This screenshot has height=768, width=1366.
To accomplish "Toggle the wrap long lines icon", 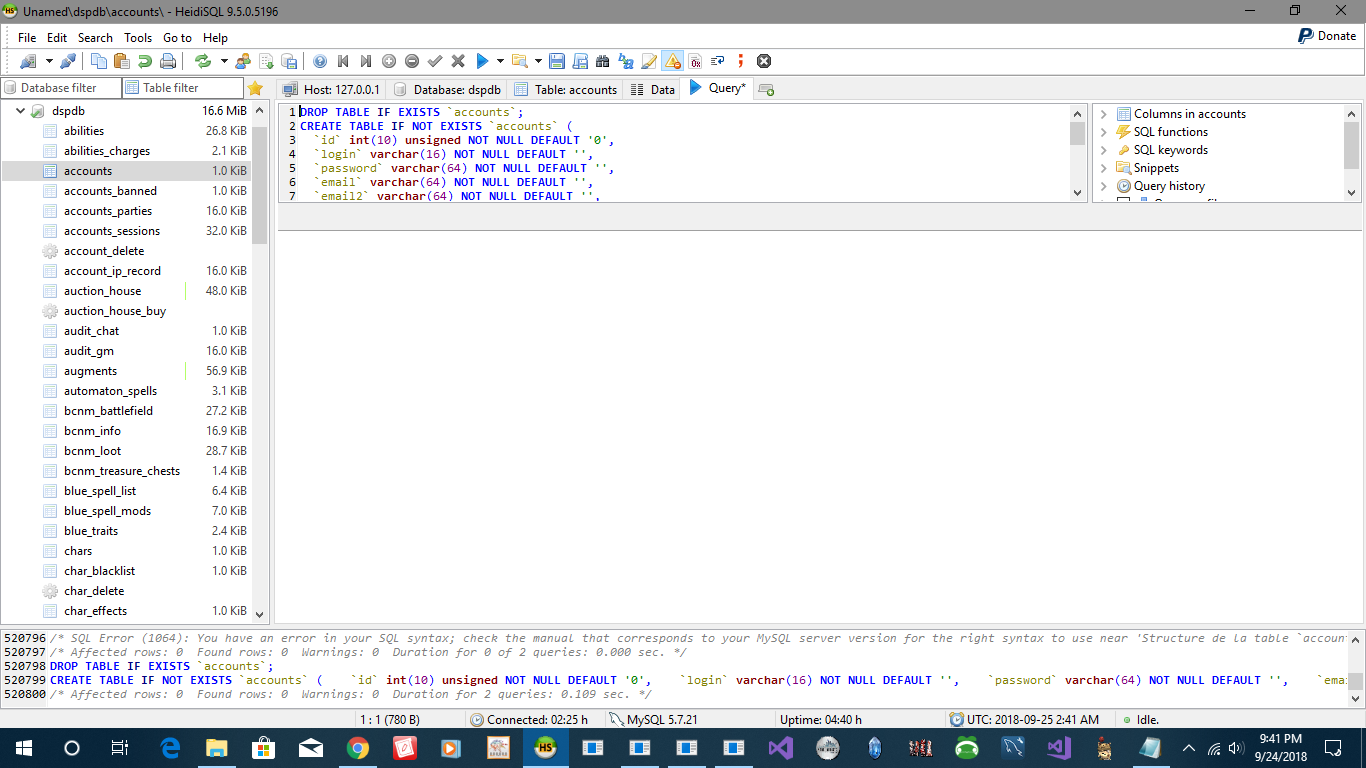I will point(718,61).
